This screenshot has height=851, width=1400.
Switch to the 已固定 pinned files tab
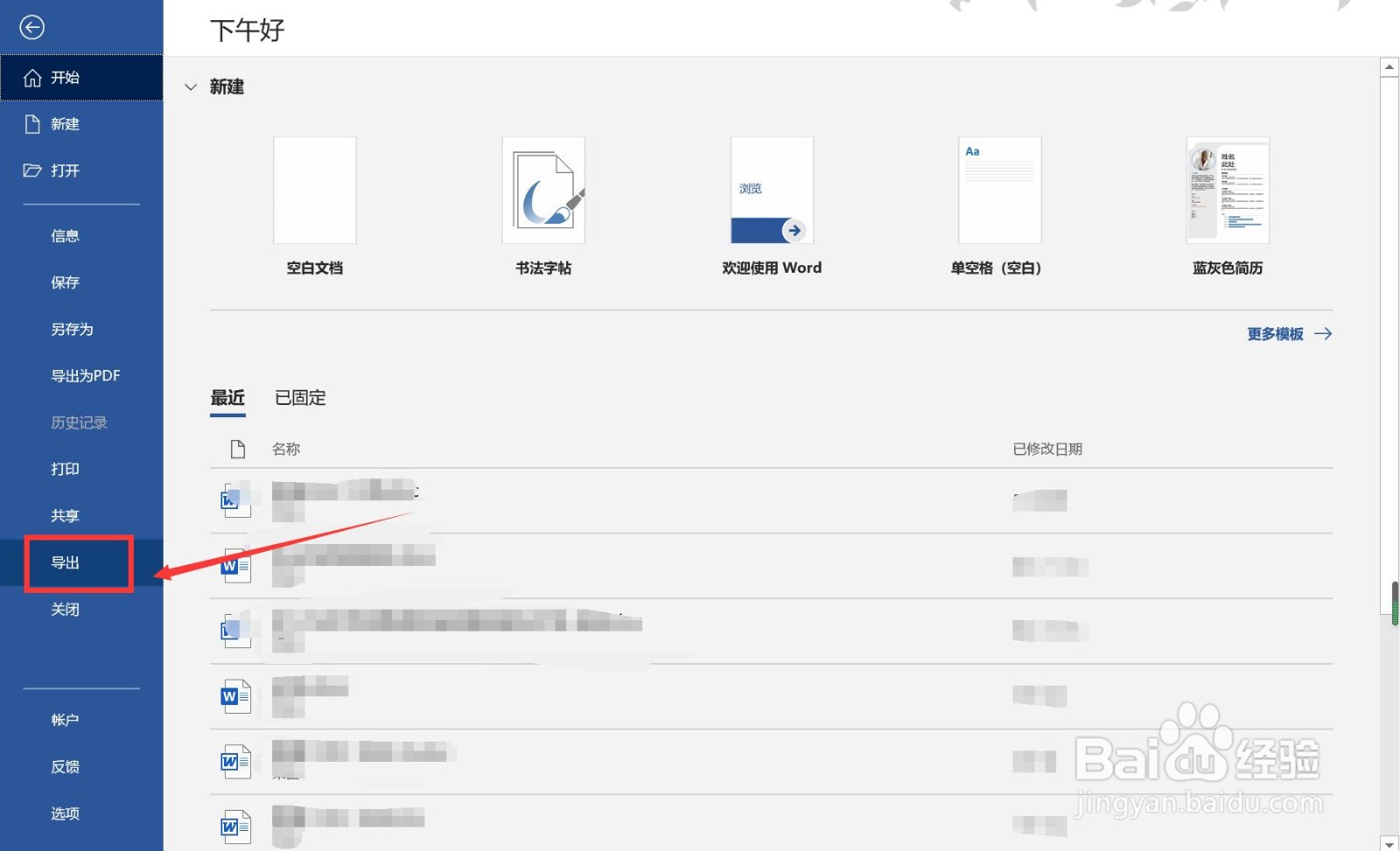(x=298, y=398)
